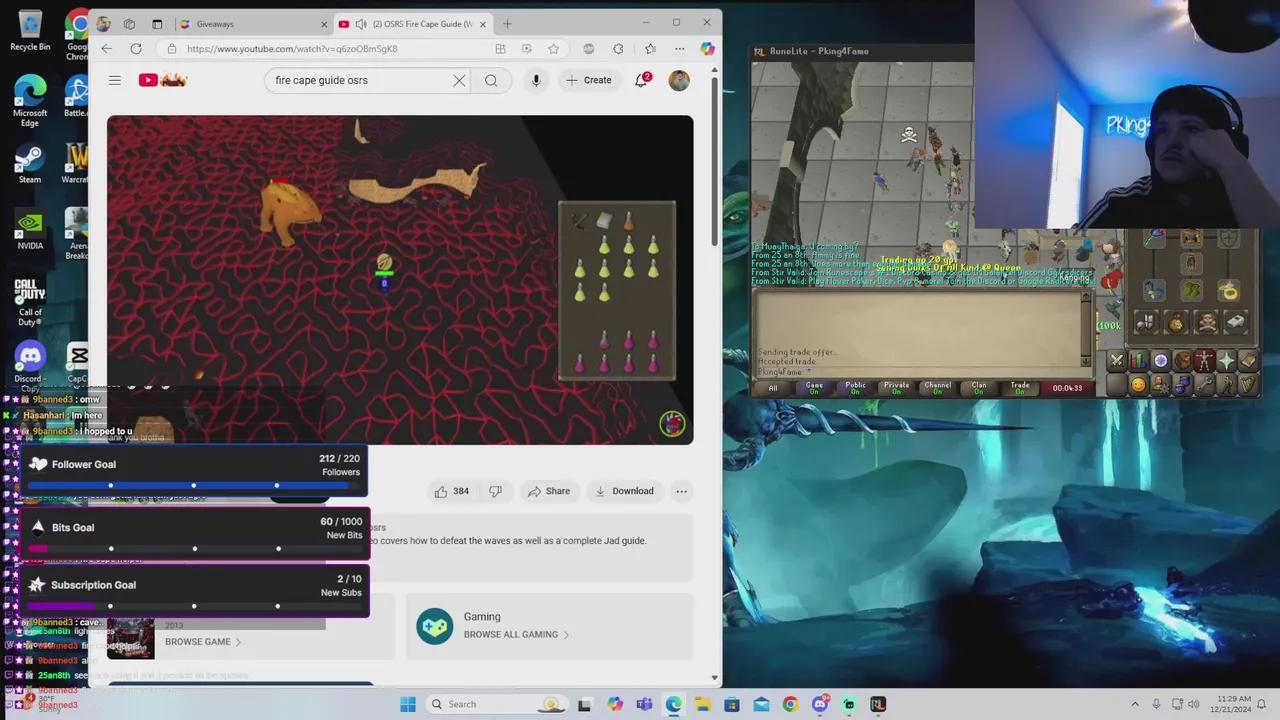
Task: Click the Follower Goal progress bar
Action: (x=193, y=485)
